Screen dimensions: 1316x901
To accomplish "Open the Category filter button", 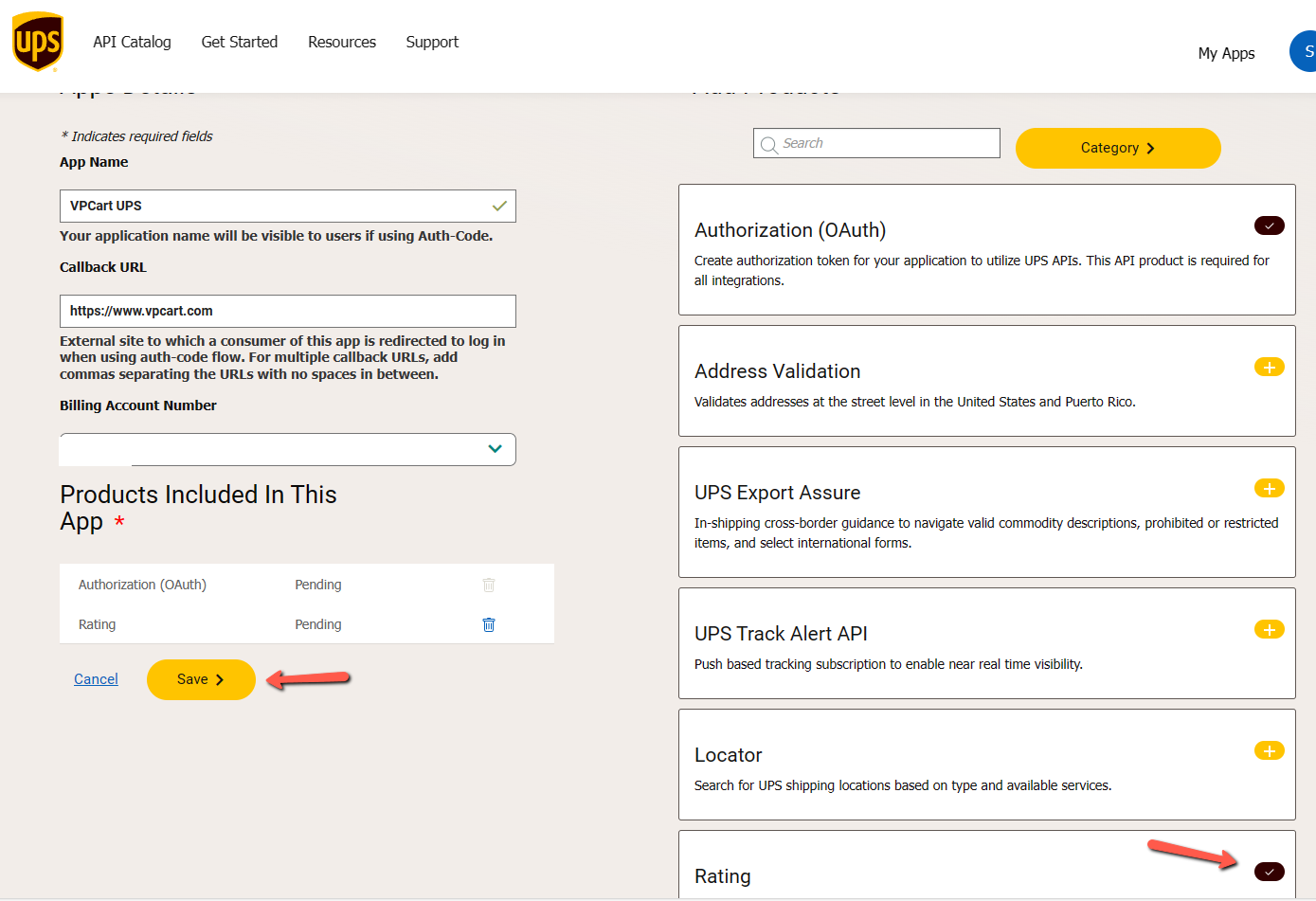I will (1118, 148).
